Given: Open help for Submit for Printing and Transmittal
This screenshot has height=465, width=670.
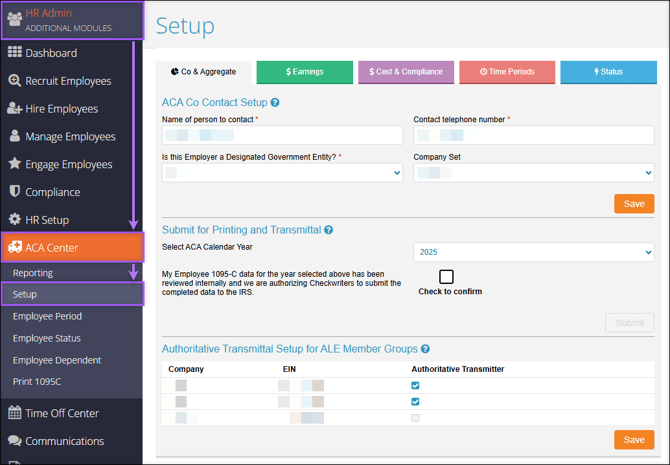Looking at the screenshot, I should pyautogui.click(x=328, y=230).
